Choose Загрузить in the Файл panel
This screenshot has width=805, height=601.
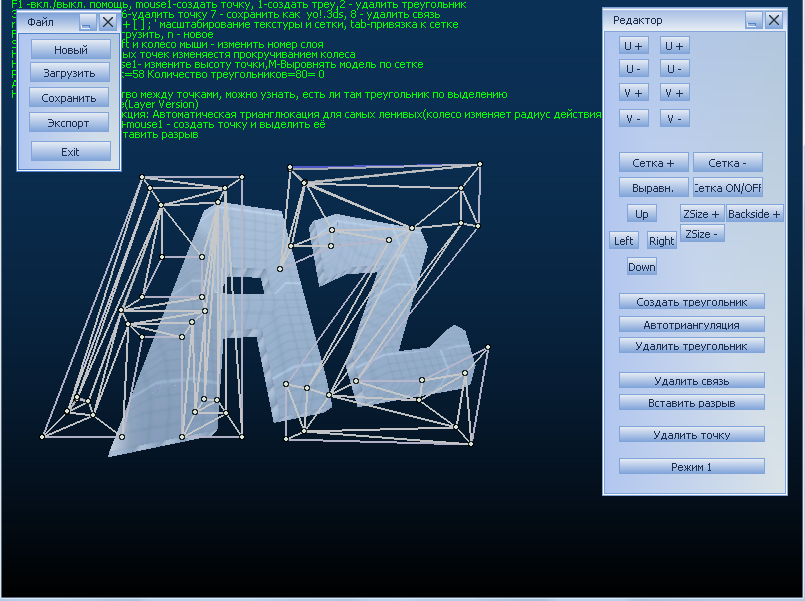point(70,73)
